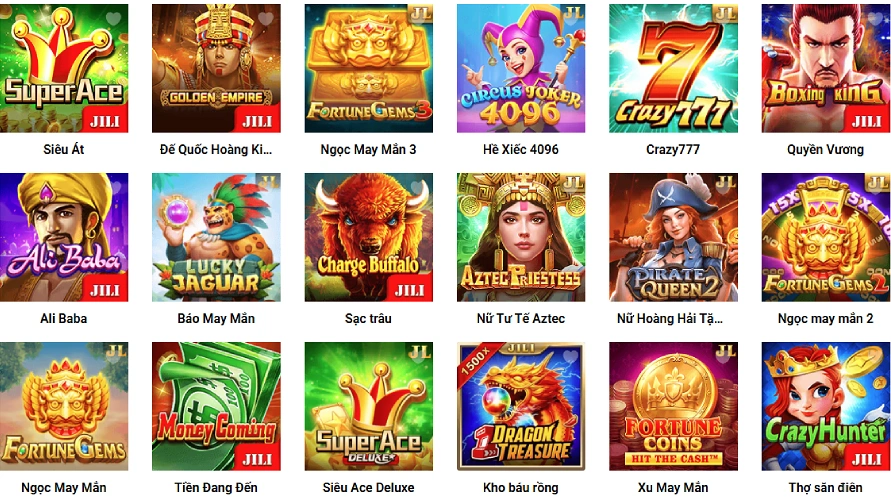The height and width of the screenshot is (500, 891).
Task: Click the Pirate Queen 2 tile
Action: [673, 238]
